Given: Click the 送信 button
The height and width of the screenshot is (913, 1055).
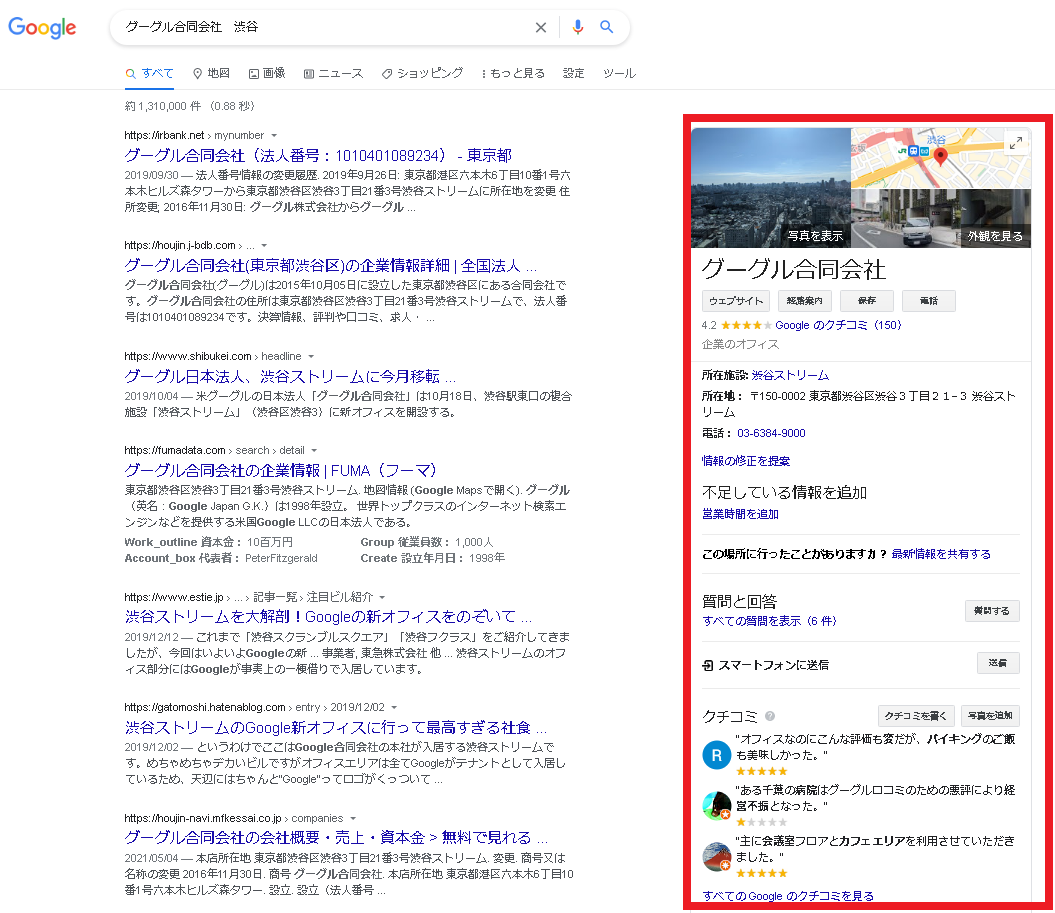Looking at the screenshot, I should tap(998, 663).
